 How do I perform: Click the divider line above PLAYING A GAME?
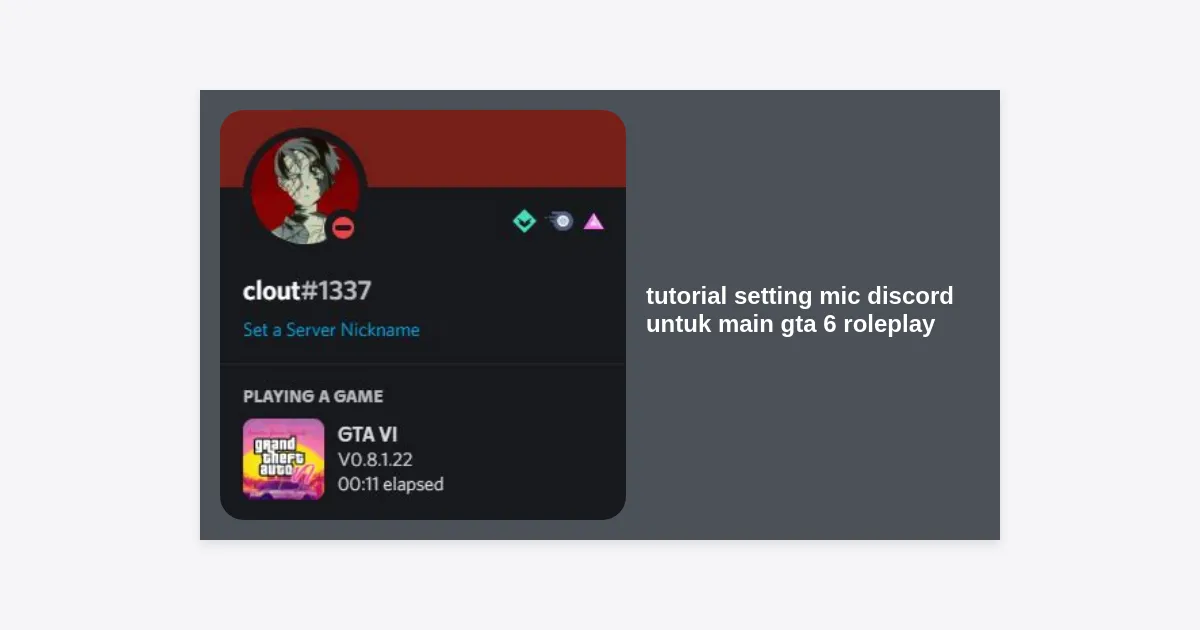pyautogui.click(x=423, y=364)
